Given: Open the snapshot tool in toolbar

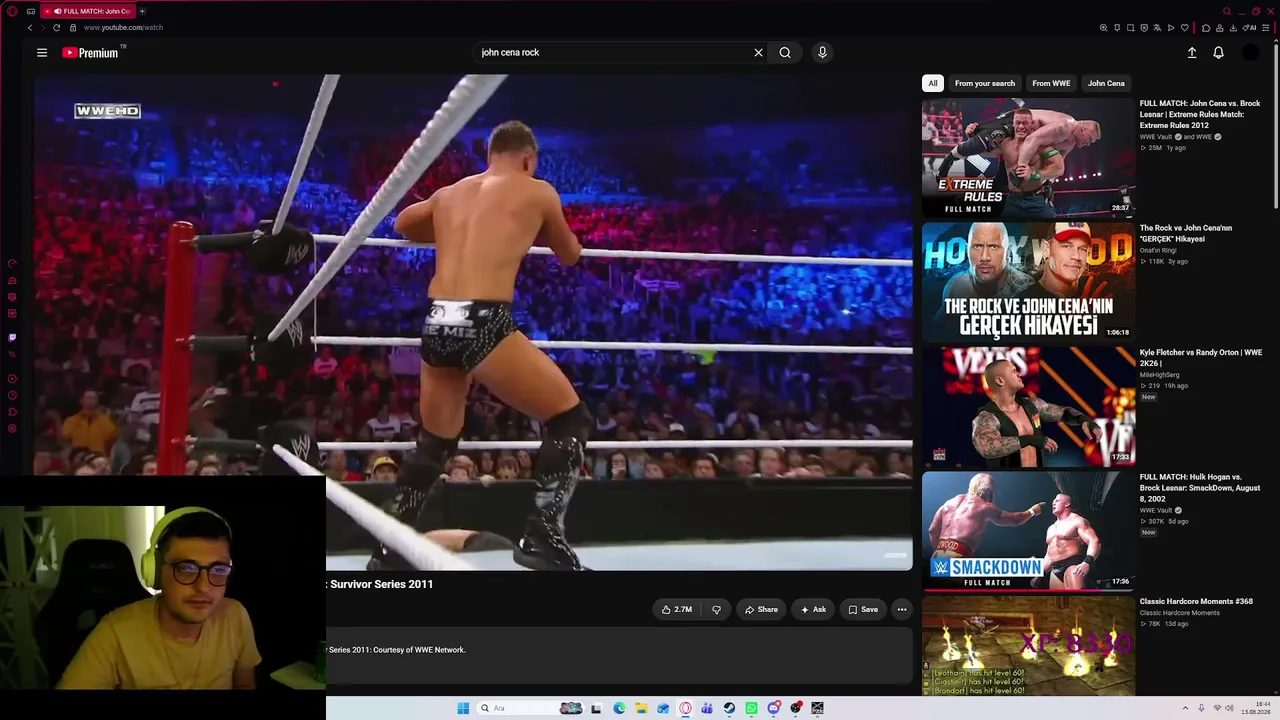Looking at the screenshot, I should (x=1130, y=28).
